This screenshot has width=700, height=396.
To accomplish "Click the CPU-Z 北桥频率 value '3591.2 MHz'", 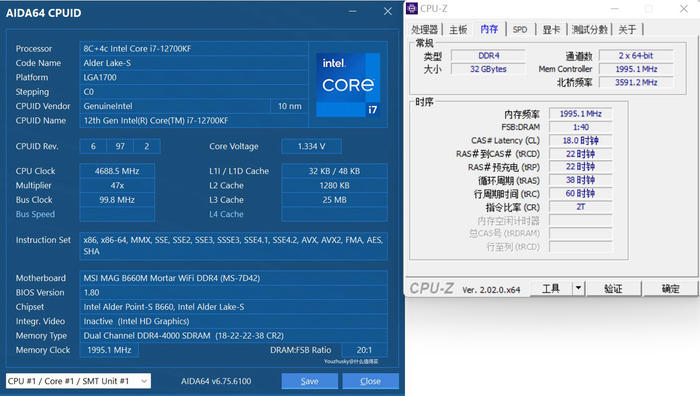I will [636, 83].
